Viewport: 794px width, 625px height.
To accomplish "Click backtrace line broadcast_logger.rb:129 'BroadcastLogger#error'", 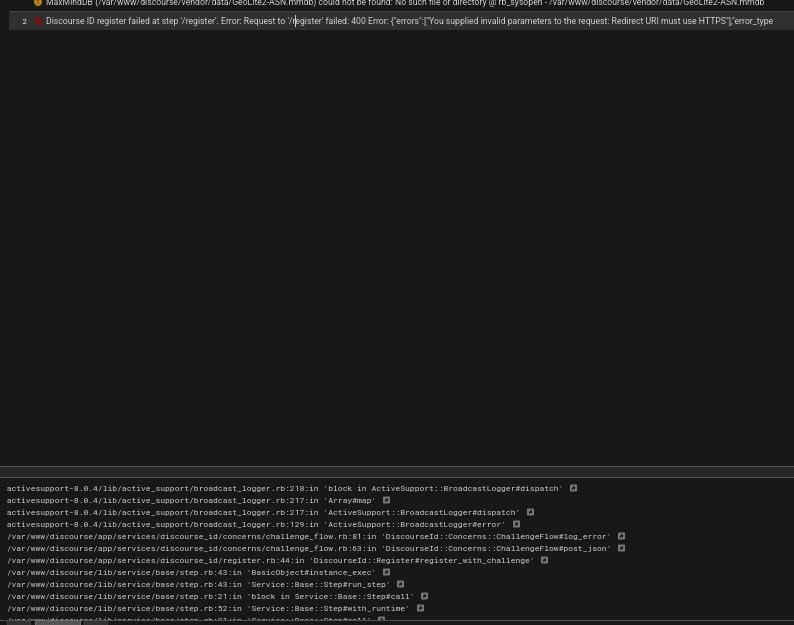I will pyautogui.click(x=256, y=525).
